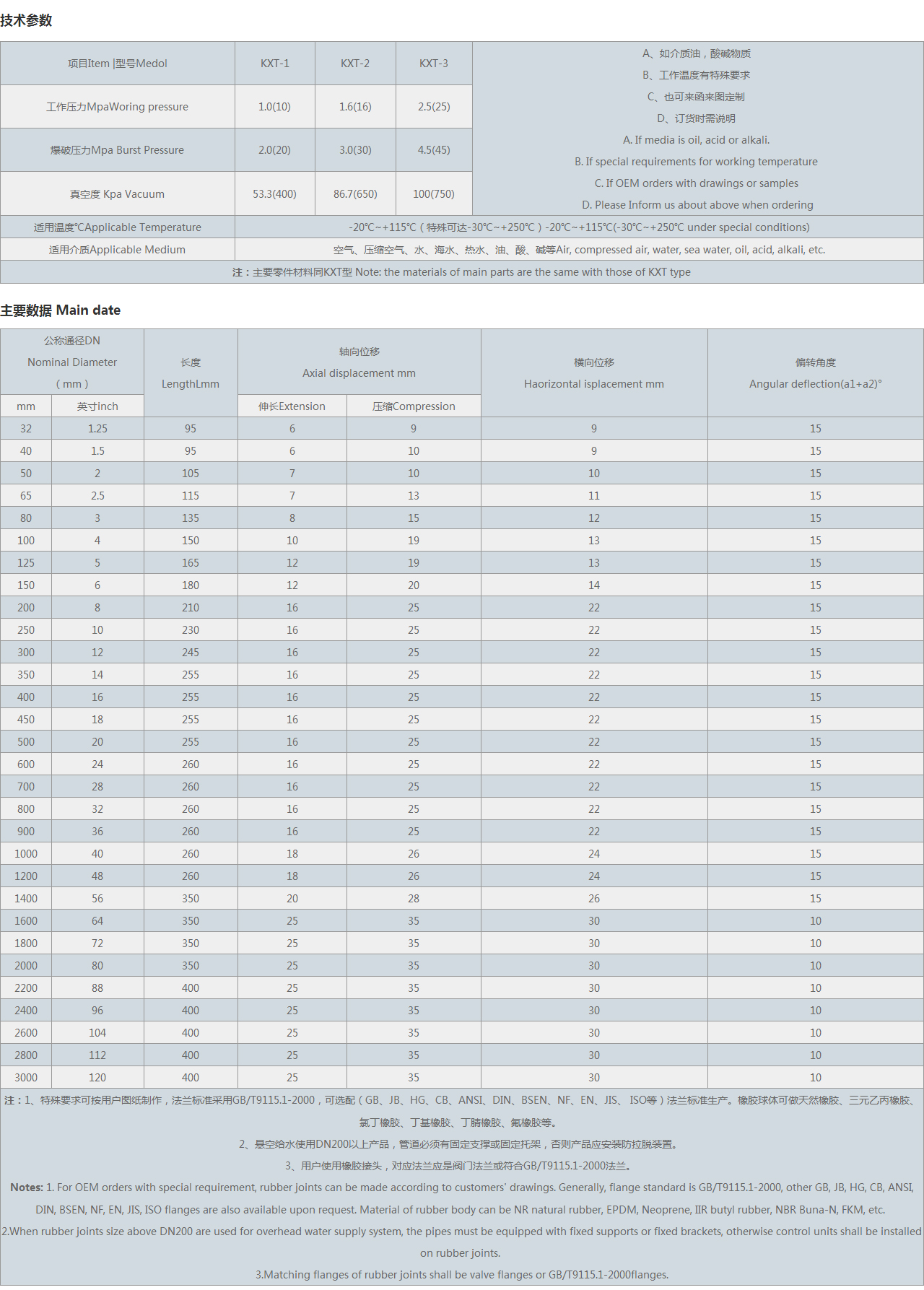
Task: Click the 主要数据 Main date heading
Action: coord(61,310)
